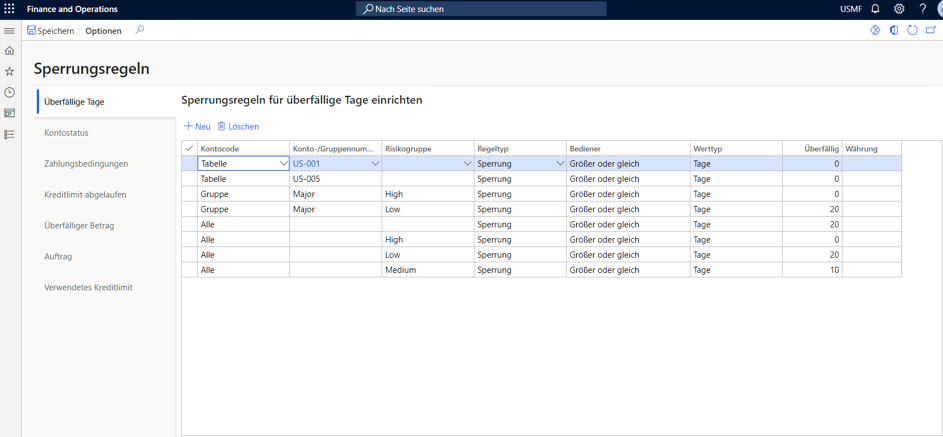943x437 pixels.
Task: Refresh the page using the refresh icon
Action: click(x=912, y=31)
